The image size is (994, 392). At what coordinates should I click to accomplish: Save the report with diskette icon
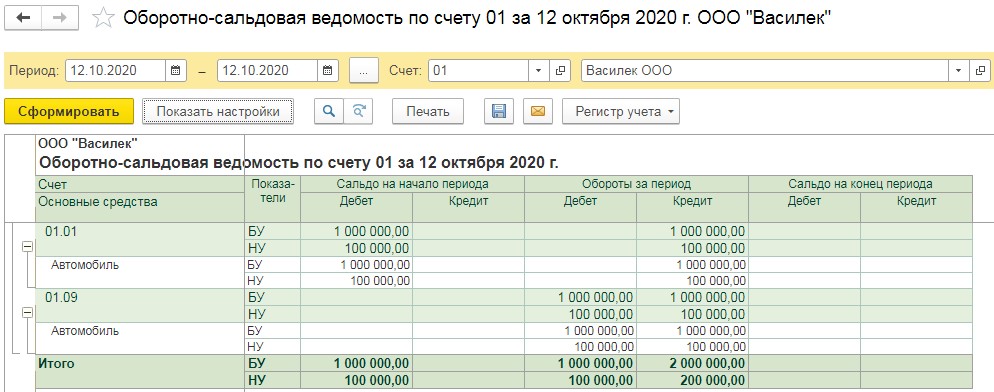pyautogui.click(x=499, y=112)
